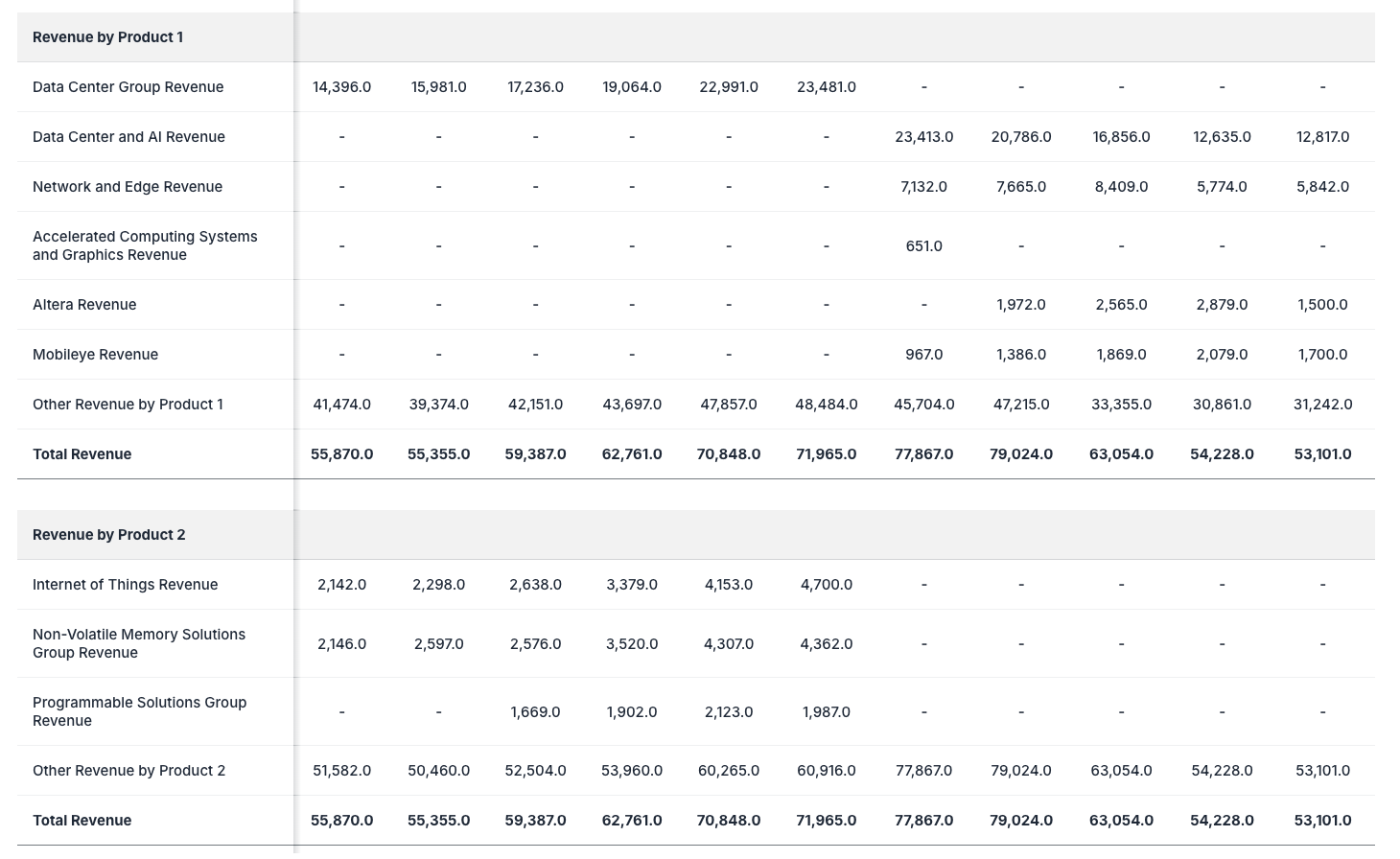Select the Revenue by Product 2 section header
Image resolution: width=1400 pixels, height=859 pixels.
pyautogui.click(x=108, y=534)
